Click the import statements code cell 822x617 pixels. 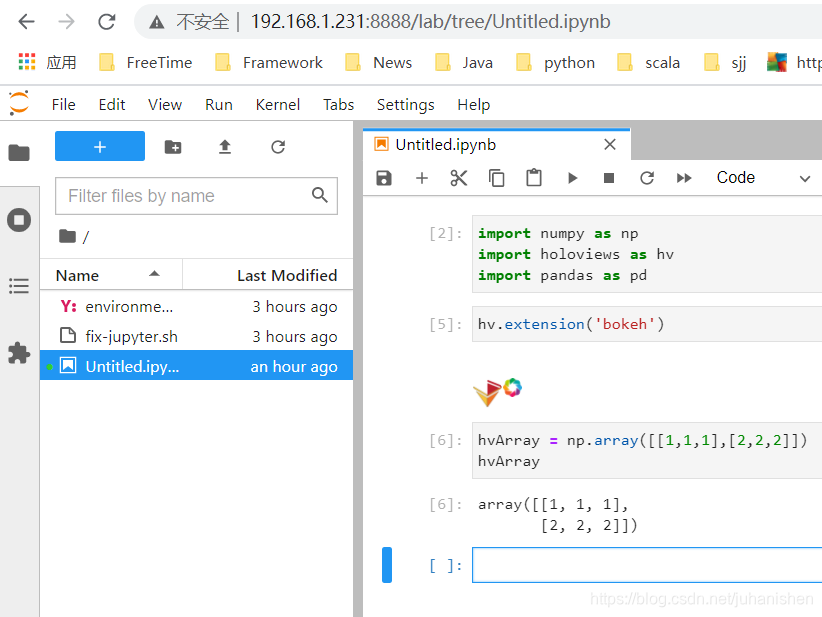647,254
